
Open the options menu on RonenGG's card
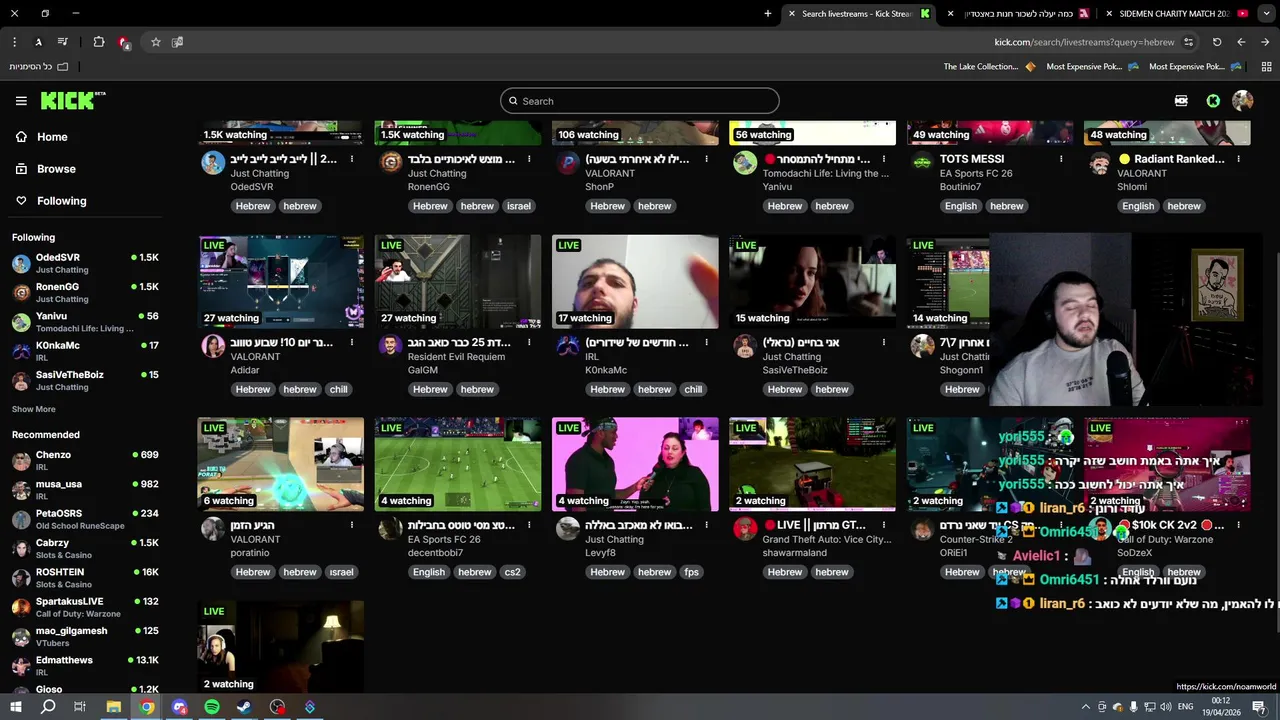tap(529, 159)
